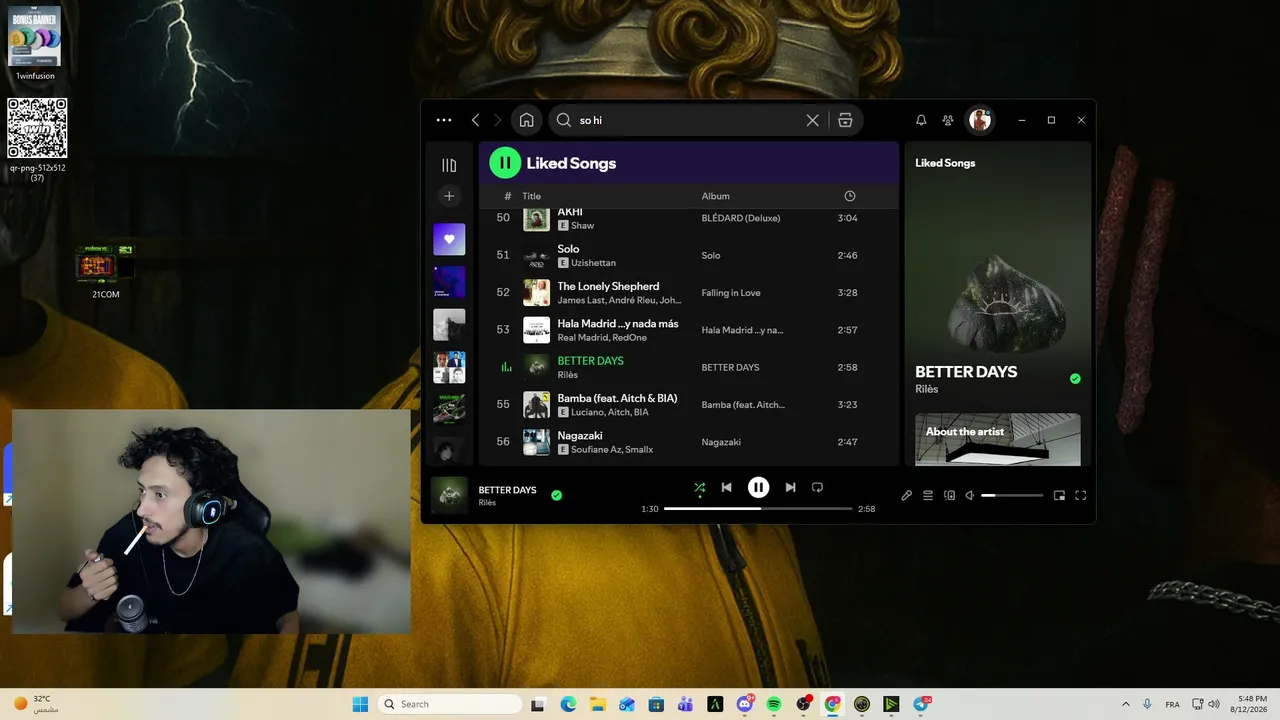
Task: Open the miniplayer
Action: [x=1059, y=495]
